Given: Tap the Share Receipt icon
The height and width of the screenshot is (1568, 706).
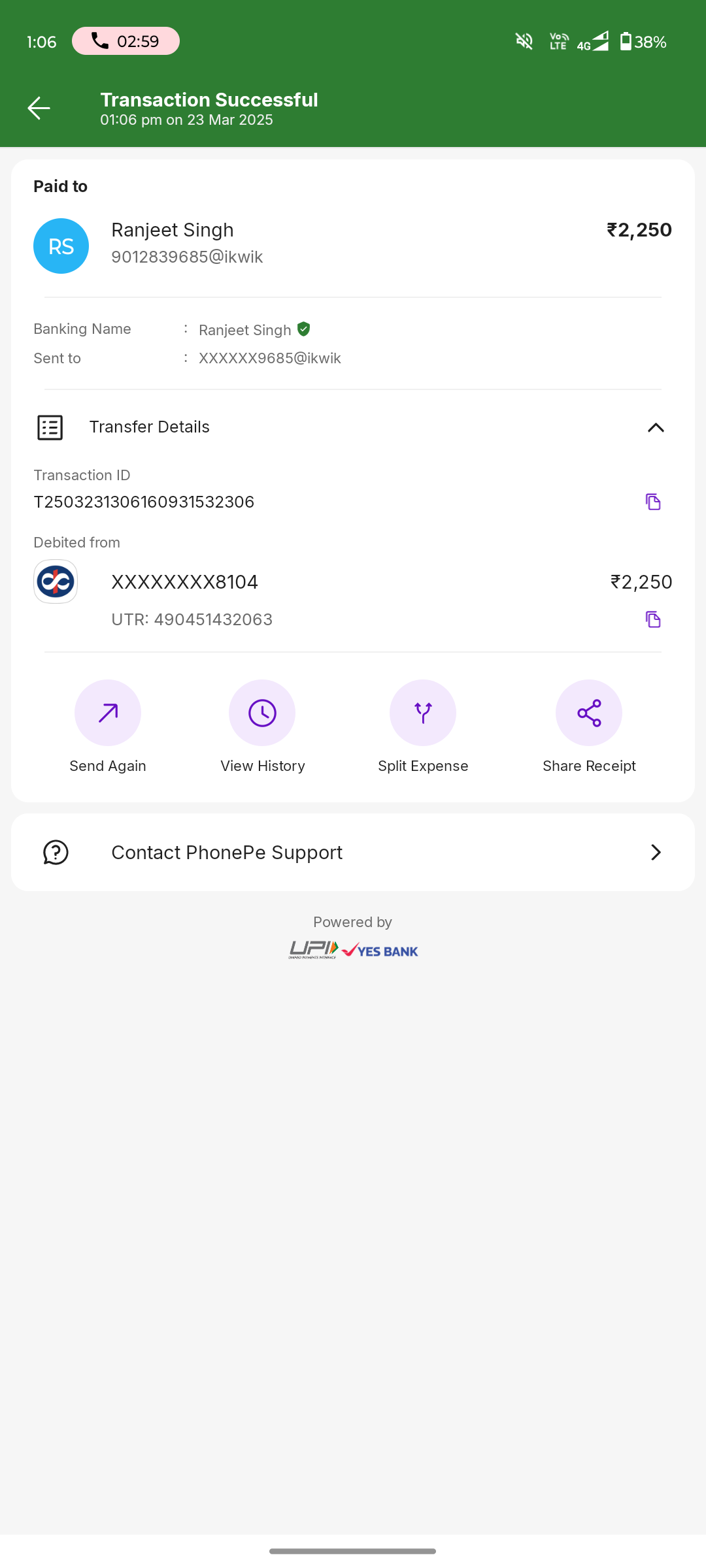Looking at the screenshot, I should (589, 713).
